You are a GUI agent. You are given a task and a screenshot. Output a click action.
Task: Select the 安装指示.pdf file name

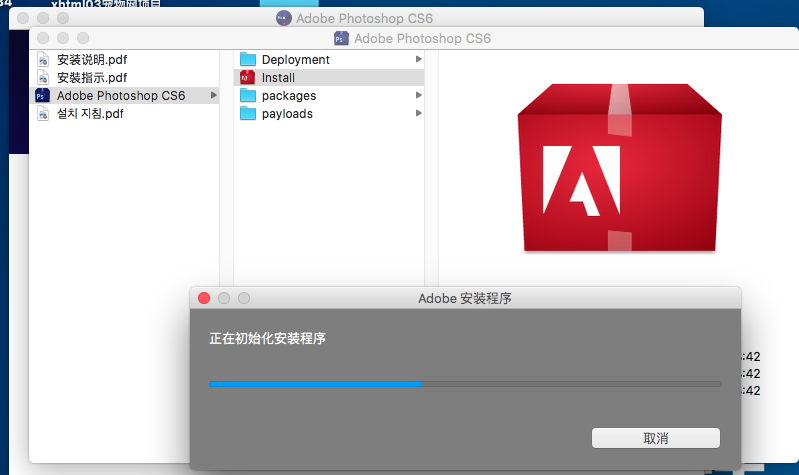tap(92, 77)
